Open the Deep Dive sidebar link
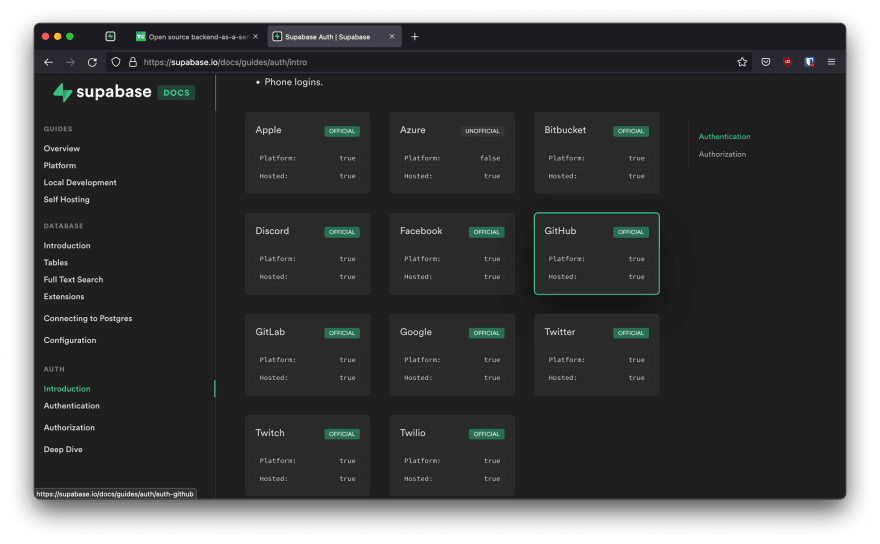This screenshot has width=880, height=544. (63, 449)
